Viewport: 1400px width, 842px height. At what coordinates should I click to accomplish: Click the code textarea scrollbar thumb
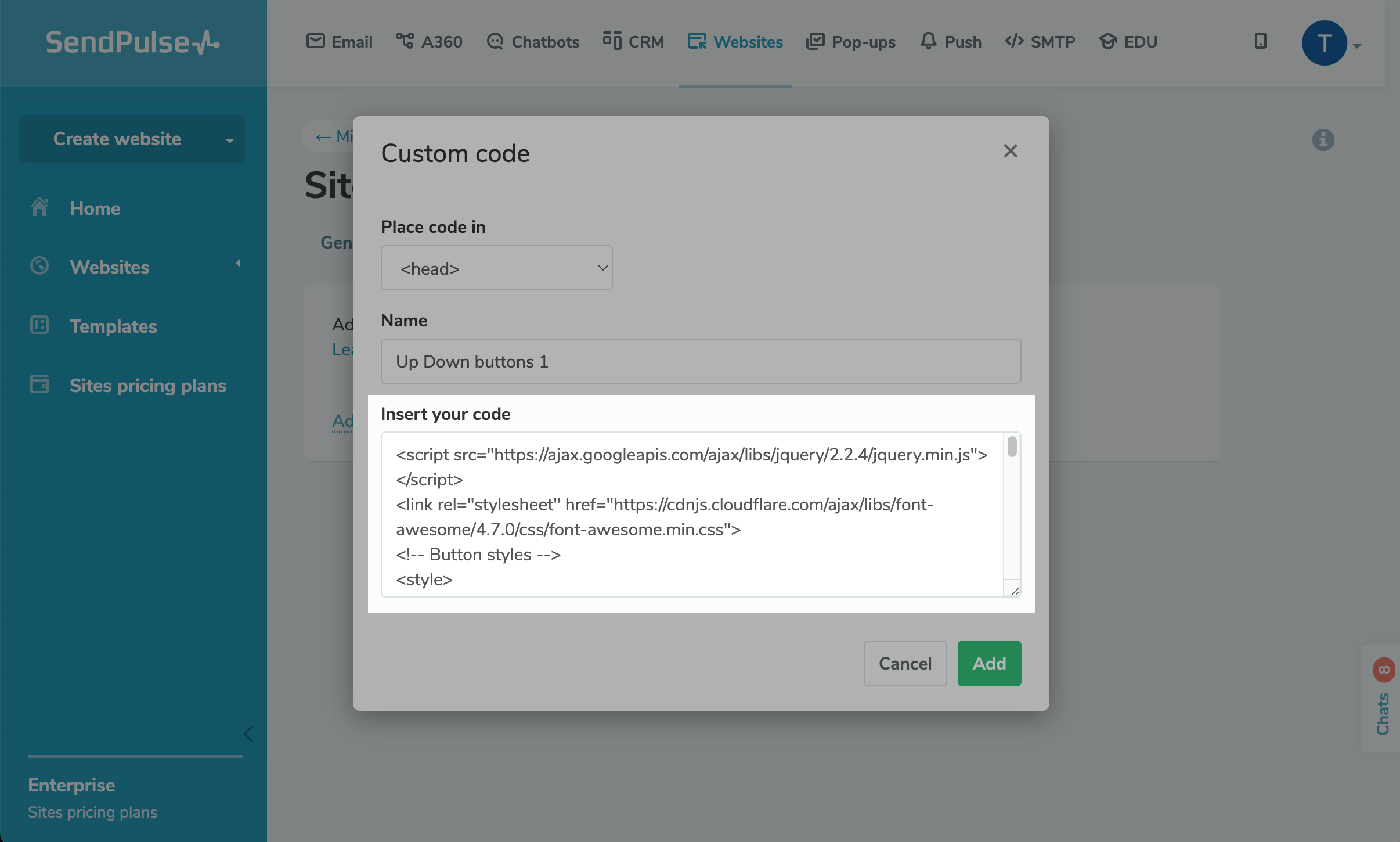click(1012, 447)
